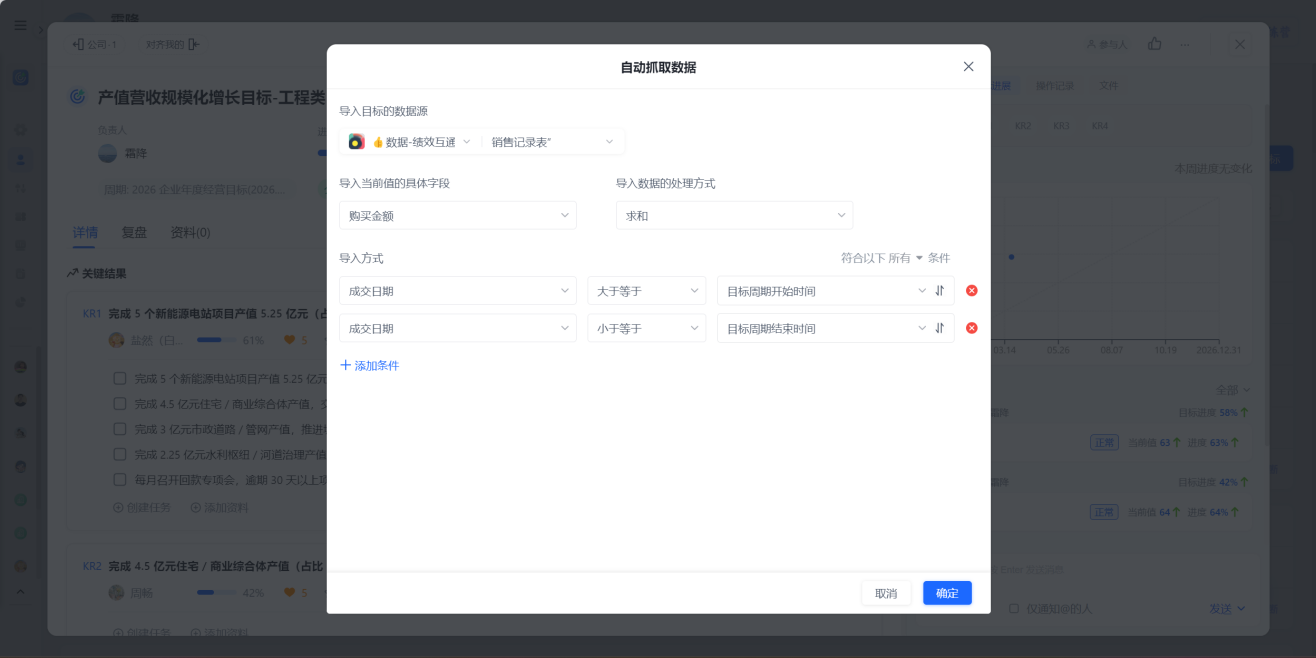Click the heart icon in KR1 row

(x=290, y=340)
